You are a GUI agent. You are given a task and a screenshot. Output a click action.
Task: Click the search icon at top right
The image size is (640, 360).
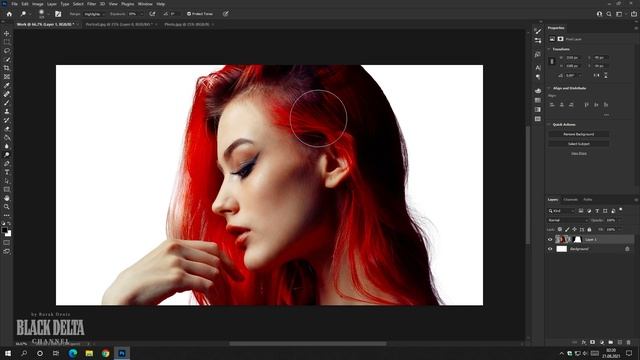point(609,14)
